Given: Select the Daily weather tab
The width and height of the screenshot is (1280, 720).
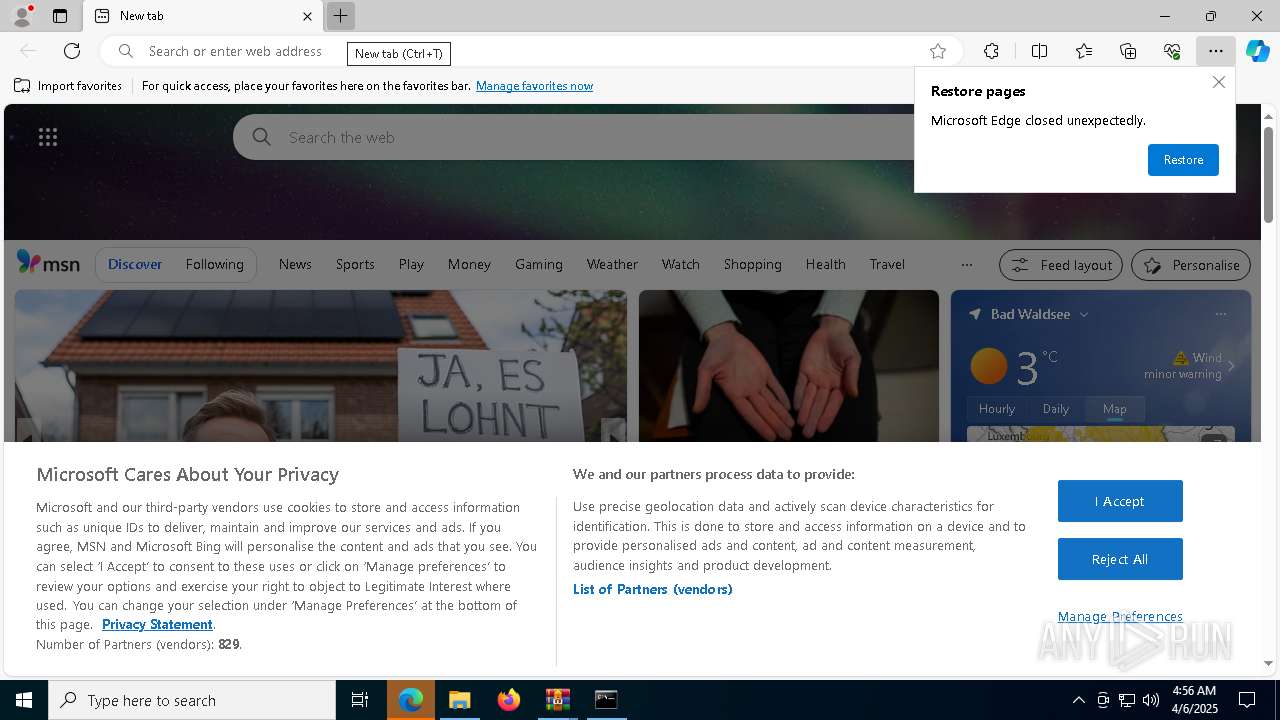Looking at the screenshot, I should (1056, 408).
